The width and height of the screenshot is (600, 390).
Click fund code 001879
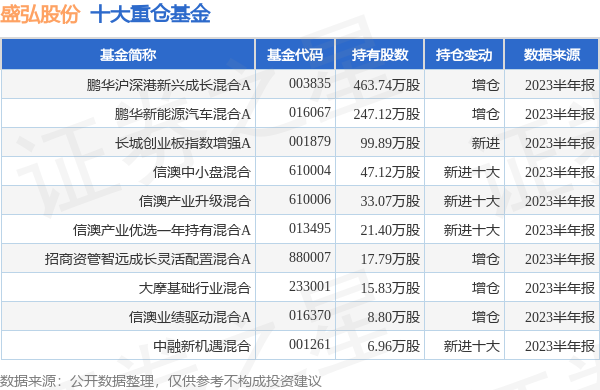310,141
